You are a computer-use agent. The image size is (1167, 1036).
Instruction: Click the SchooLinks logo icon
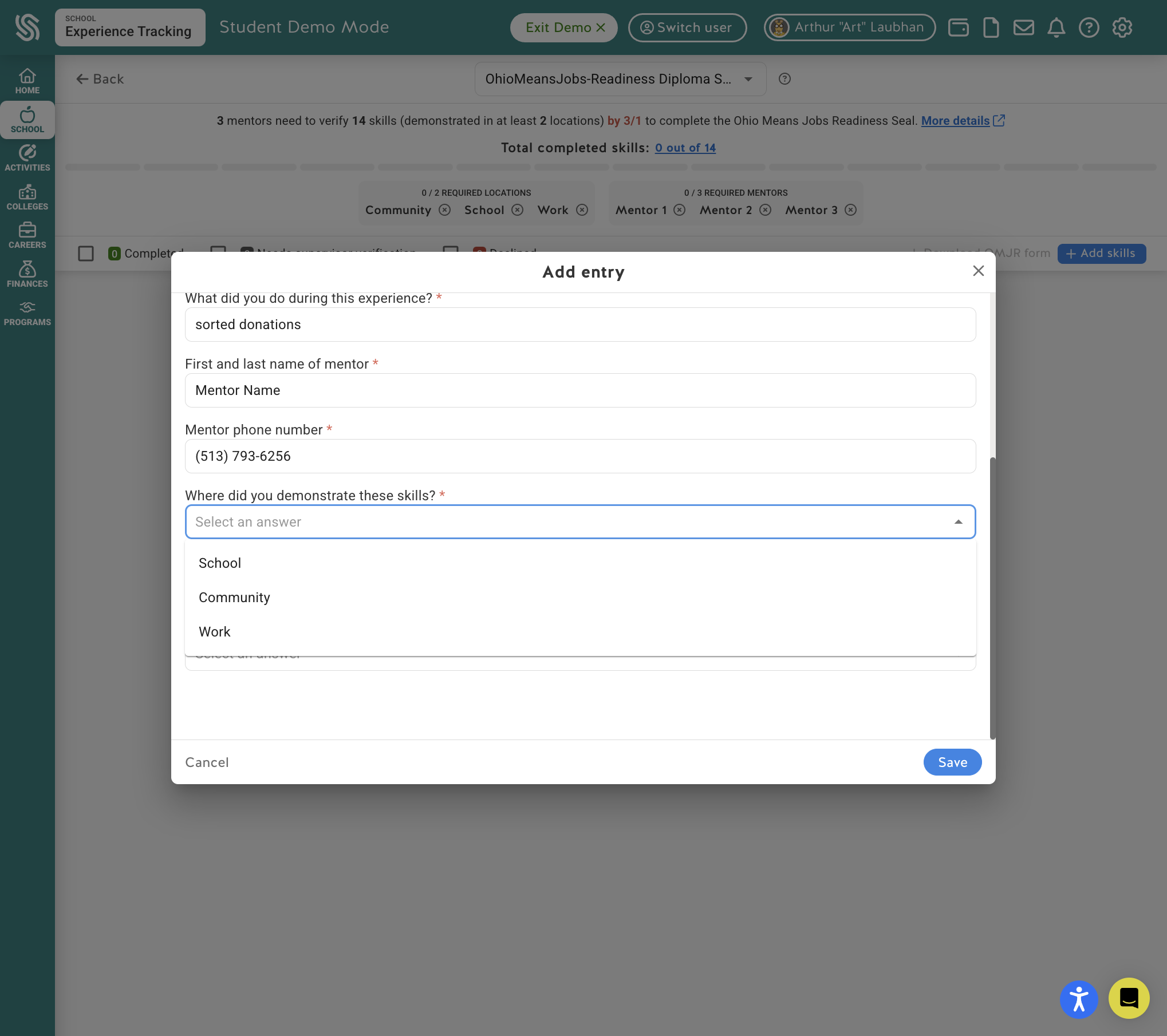27,27
